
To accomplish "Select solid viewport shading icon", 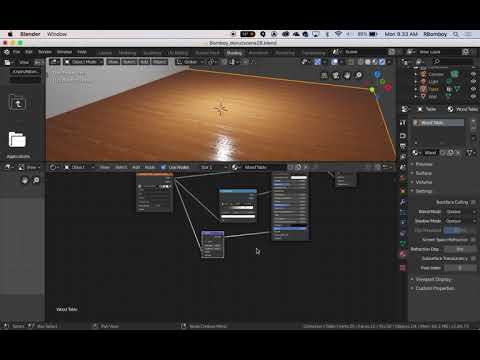I will (368, 62).
